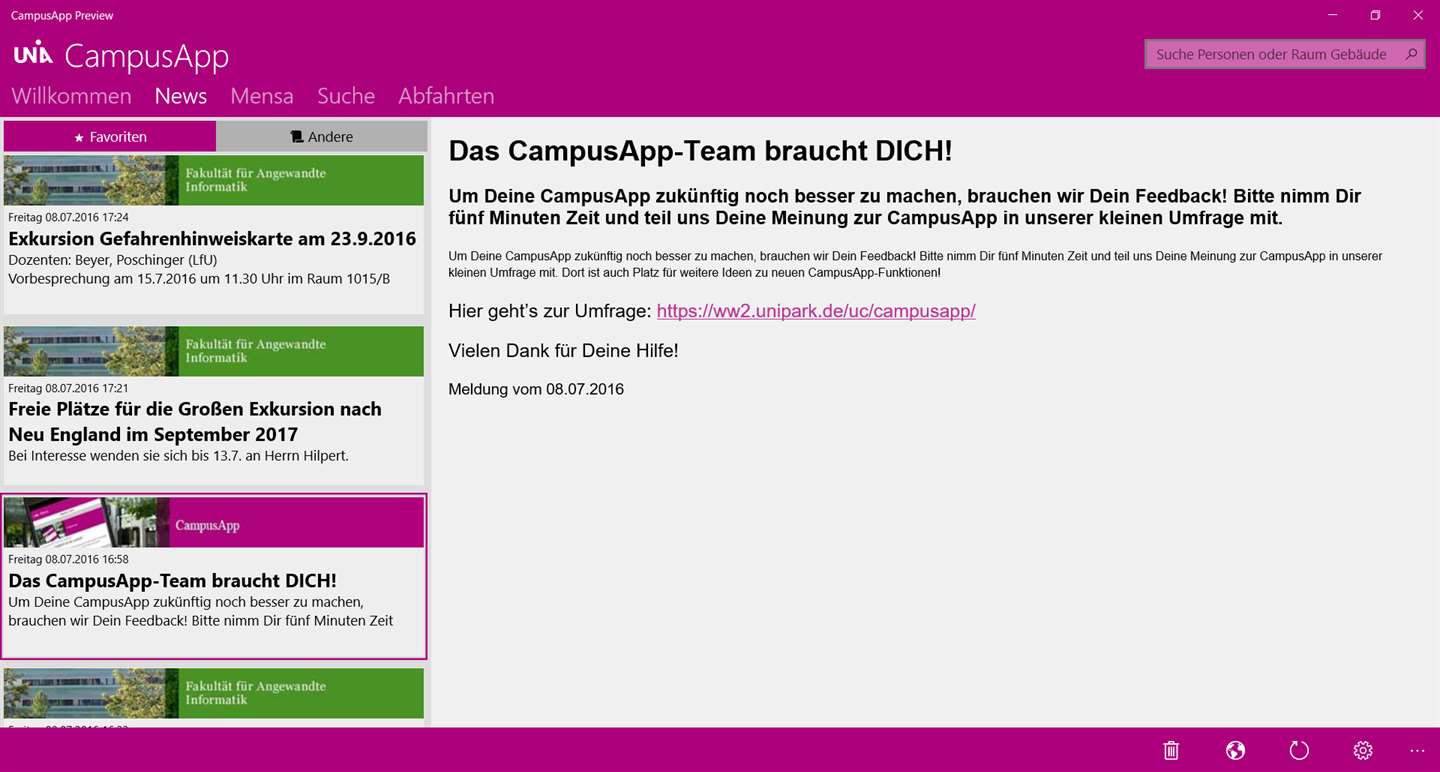This screenshot has height=772, width=1440.
Task: Close the CampusApp Preview window
Action: click(1418, 15)
